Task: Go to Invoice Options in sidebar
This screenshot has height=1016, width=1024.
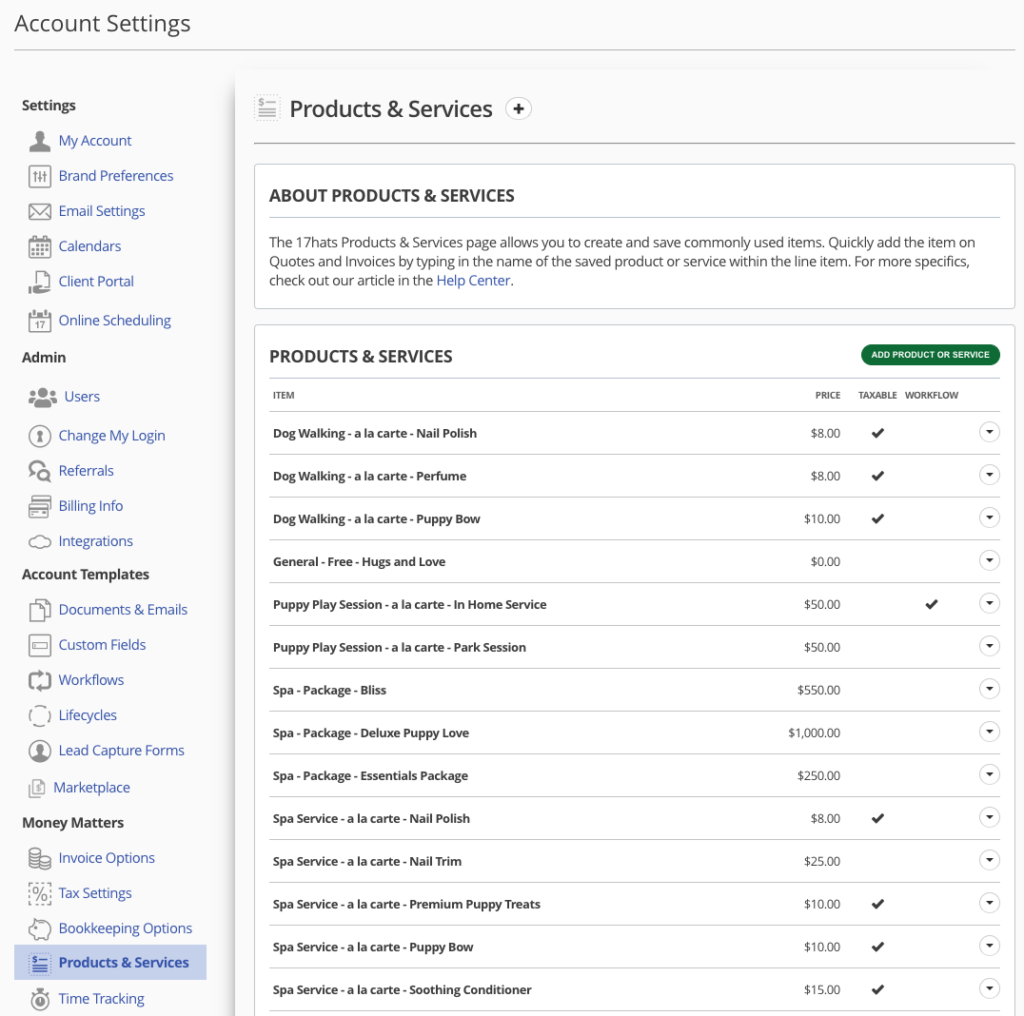Action: pos(106,858)
